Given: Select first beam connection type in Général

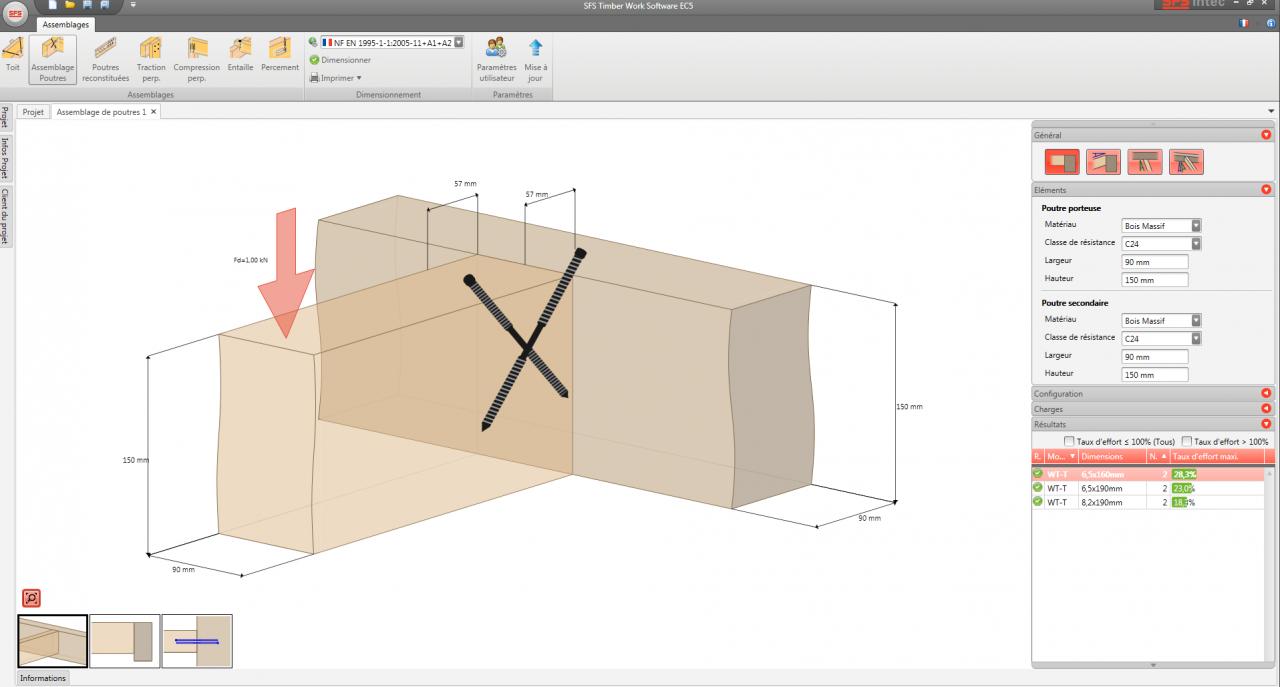Looking at the screenshot, I should point(1062,162).
